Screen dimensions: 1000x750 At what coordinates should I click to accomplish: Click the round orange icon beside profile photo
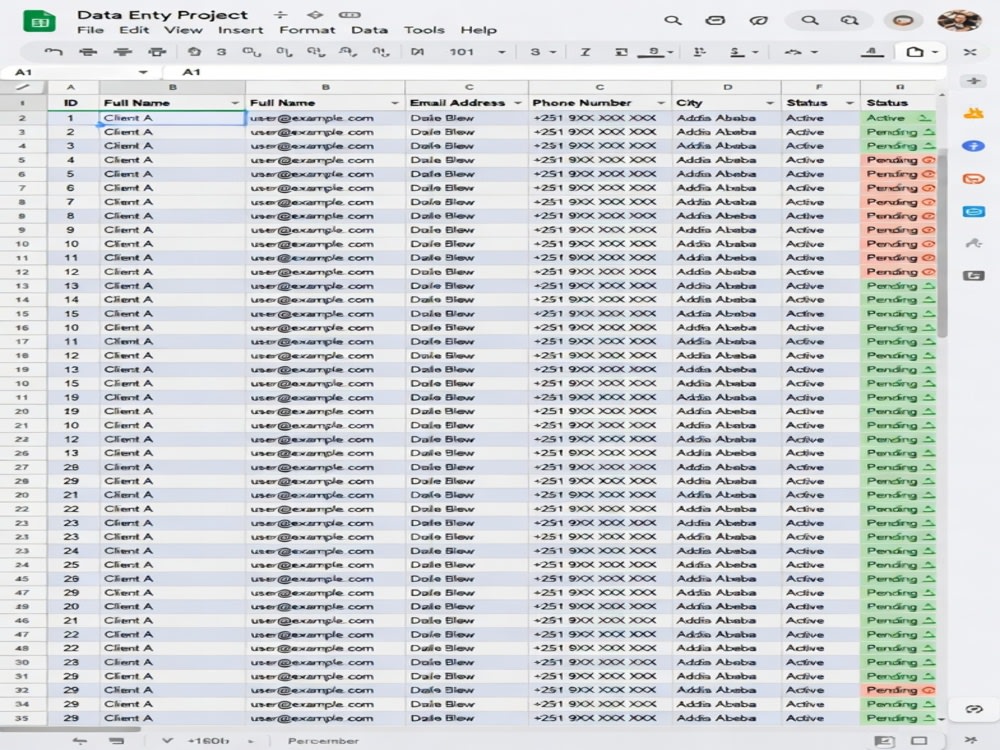[x=903, y=20]
